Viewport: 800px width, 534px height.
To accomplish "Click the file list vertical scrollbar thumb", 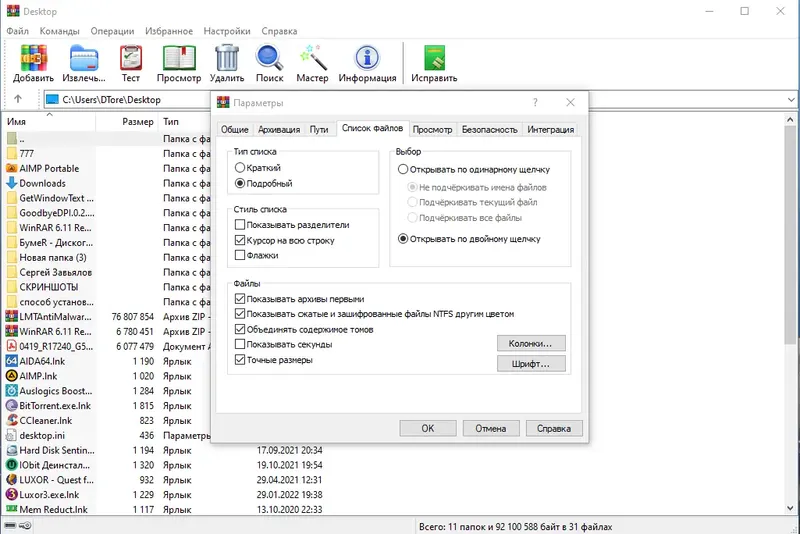I will click(790, 235).
